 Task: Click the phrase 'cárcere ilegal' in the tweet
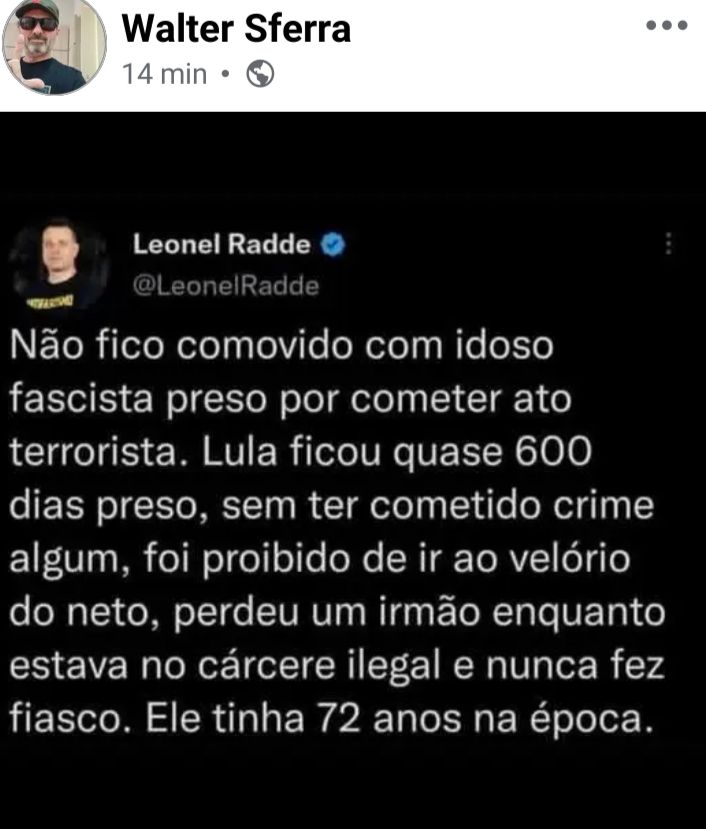319,665
